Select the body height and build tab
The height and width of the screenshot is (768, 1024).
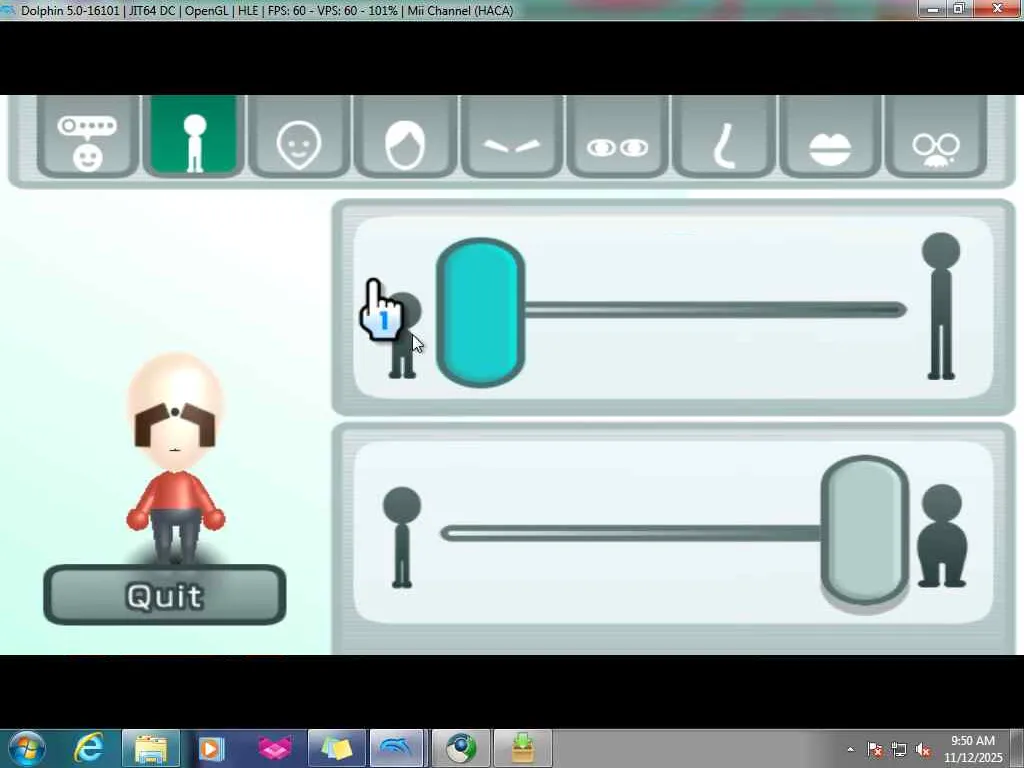[194, 135]
